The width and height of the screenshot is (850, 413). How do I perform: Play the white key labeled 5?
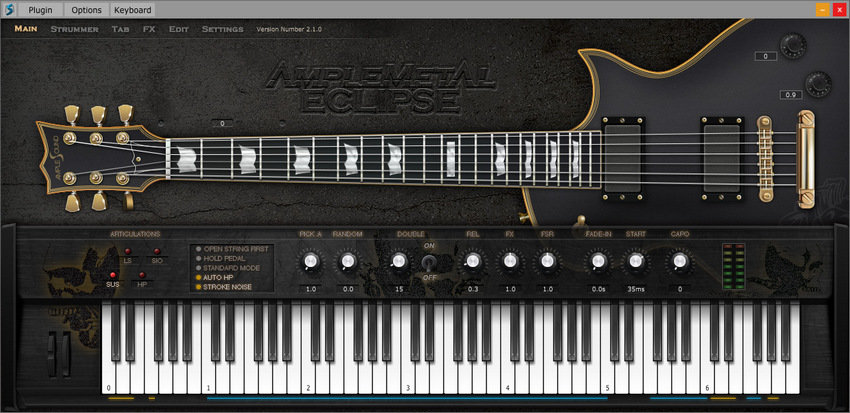607,379
